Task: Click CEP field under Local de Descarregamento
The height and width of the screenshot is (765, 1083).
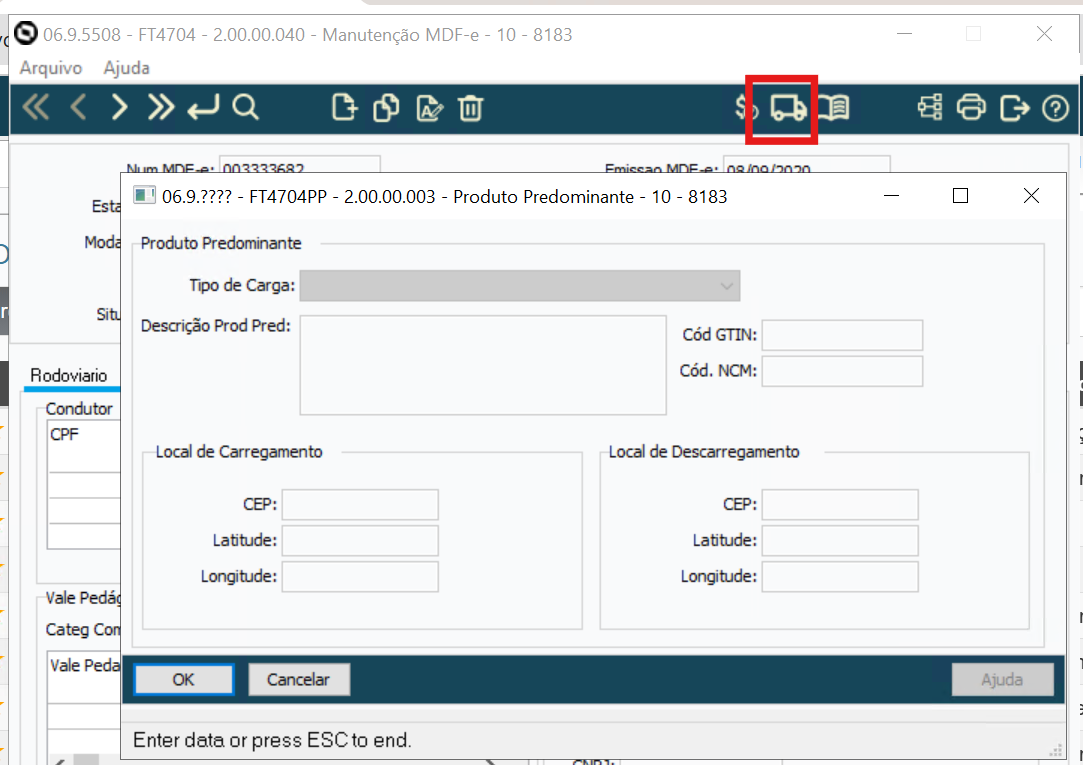Action: click(840, 505)
